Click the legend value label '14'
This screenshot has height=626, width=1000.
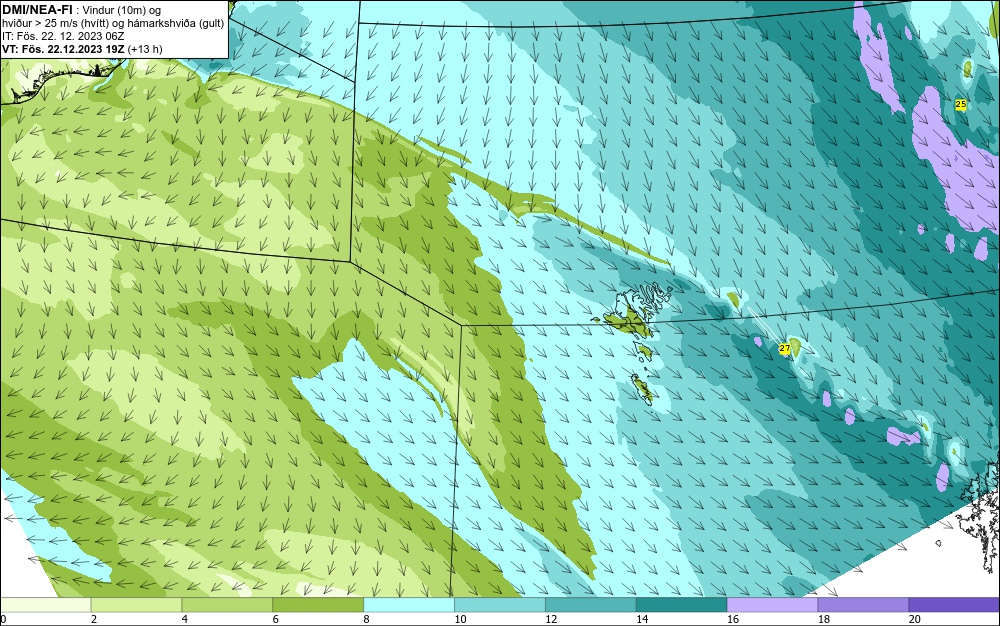(642, 619)
